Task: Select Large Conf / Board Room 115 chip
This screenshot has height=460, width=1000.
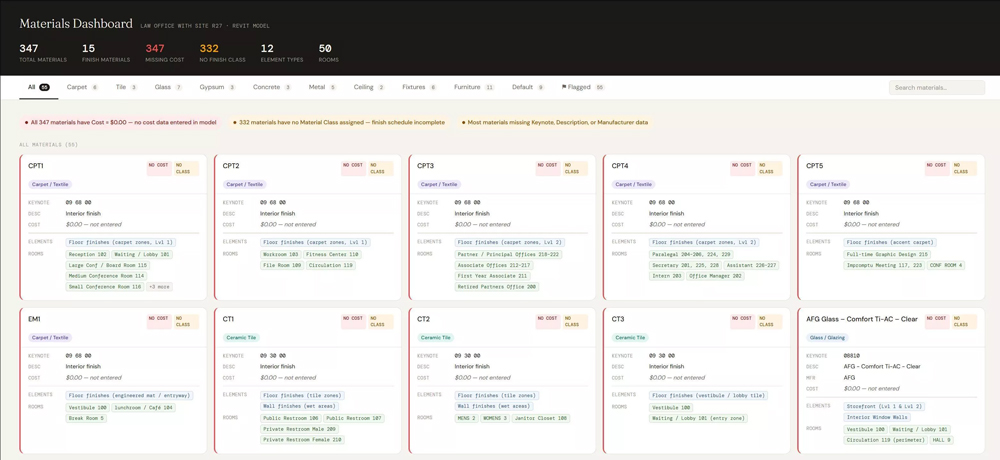Action: coord(108,265)
